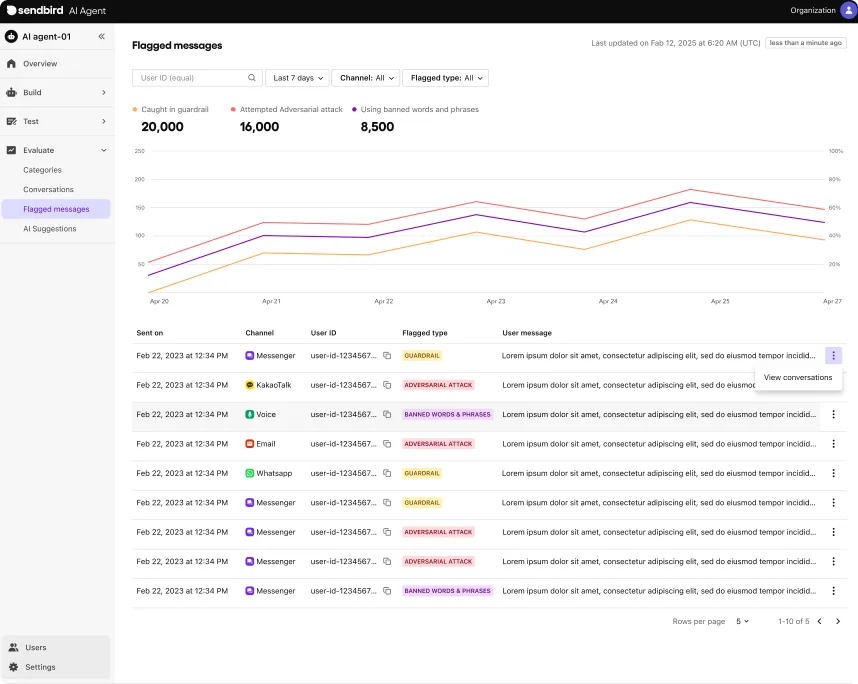This screenshot has width=858, height=684.
Task: Toggle the Caught in guardrail legend series
Action: 174,109
